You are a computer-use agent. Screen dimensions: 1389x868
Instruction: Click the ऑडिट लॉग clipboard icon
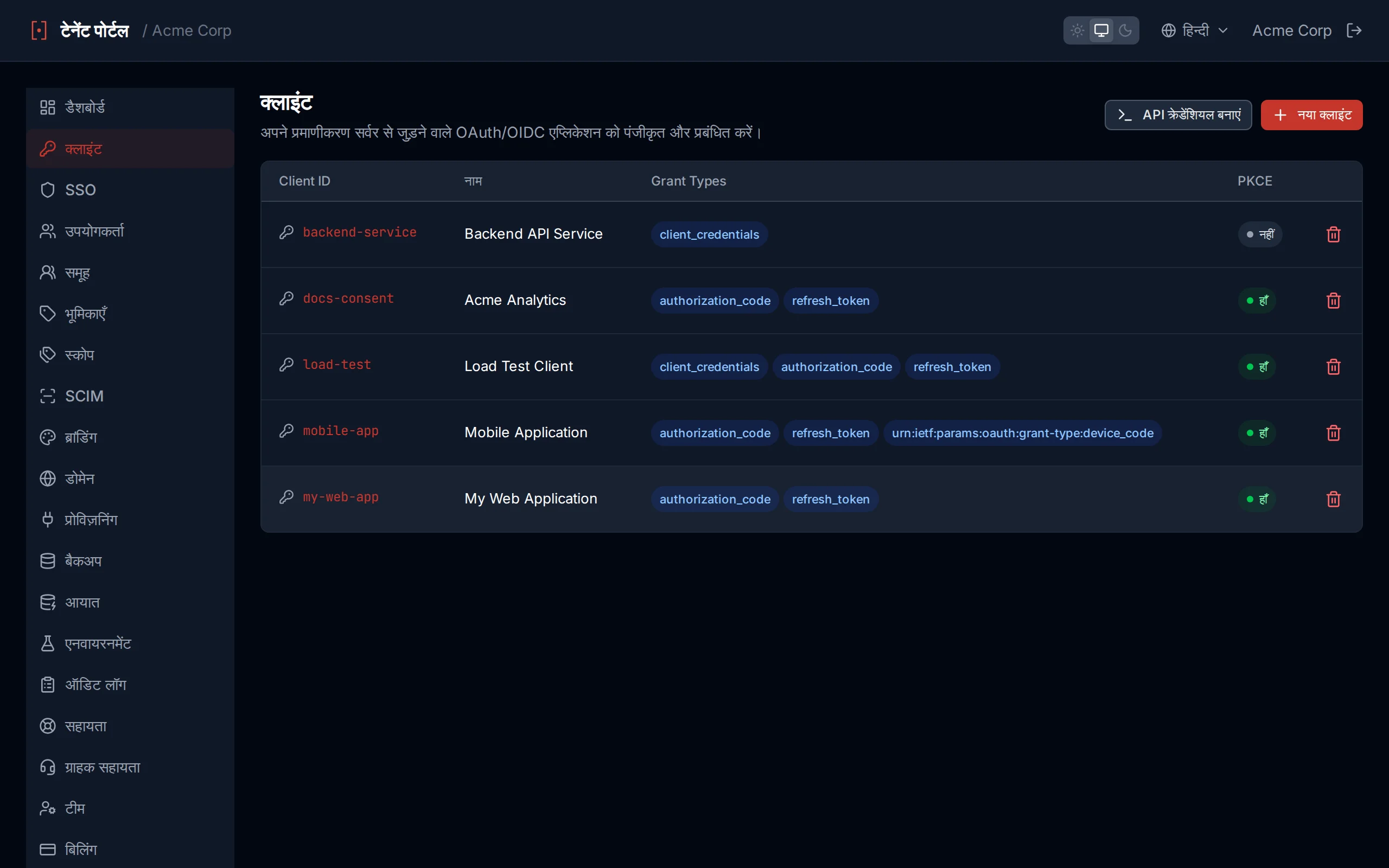pos(48,685)
